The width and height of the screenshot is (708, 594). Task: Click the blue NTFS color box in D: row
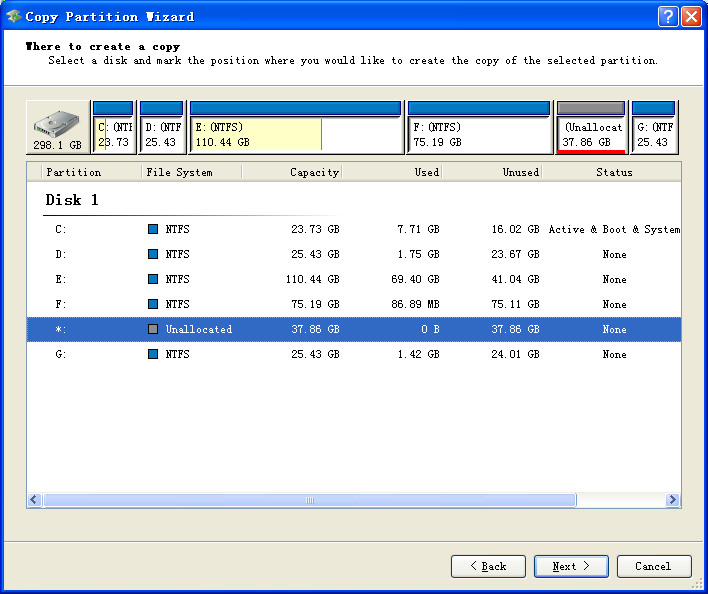point(153,254)
